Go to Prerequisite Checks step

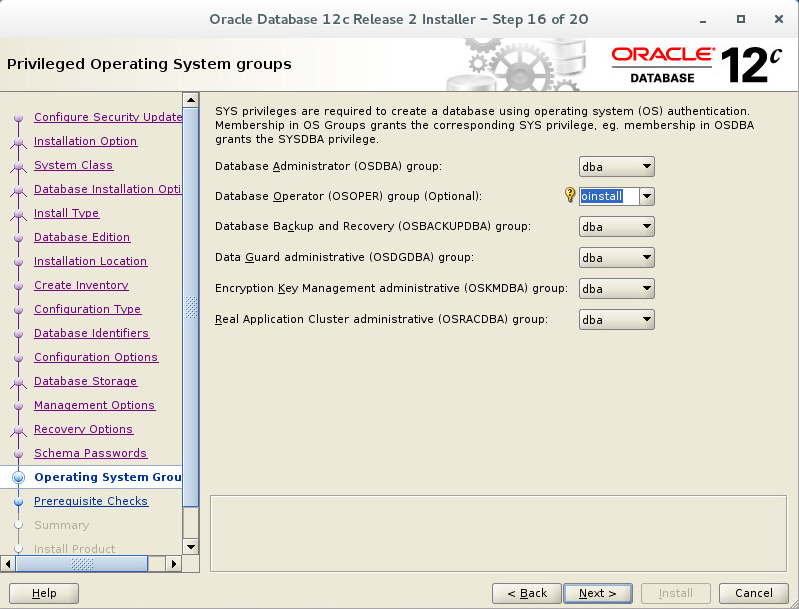[x=91, y=501]
